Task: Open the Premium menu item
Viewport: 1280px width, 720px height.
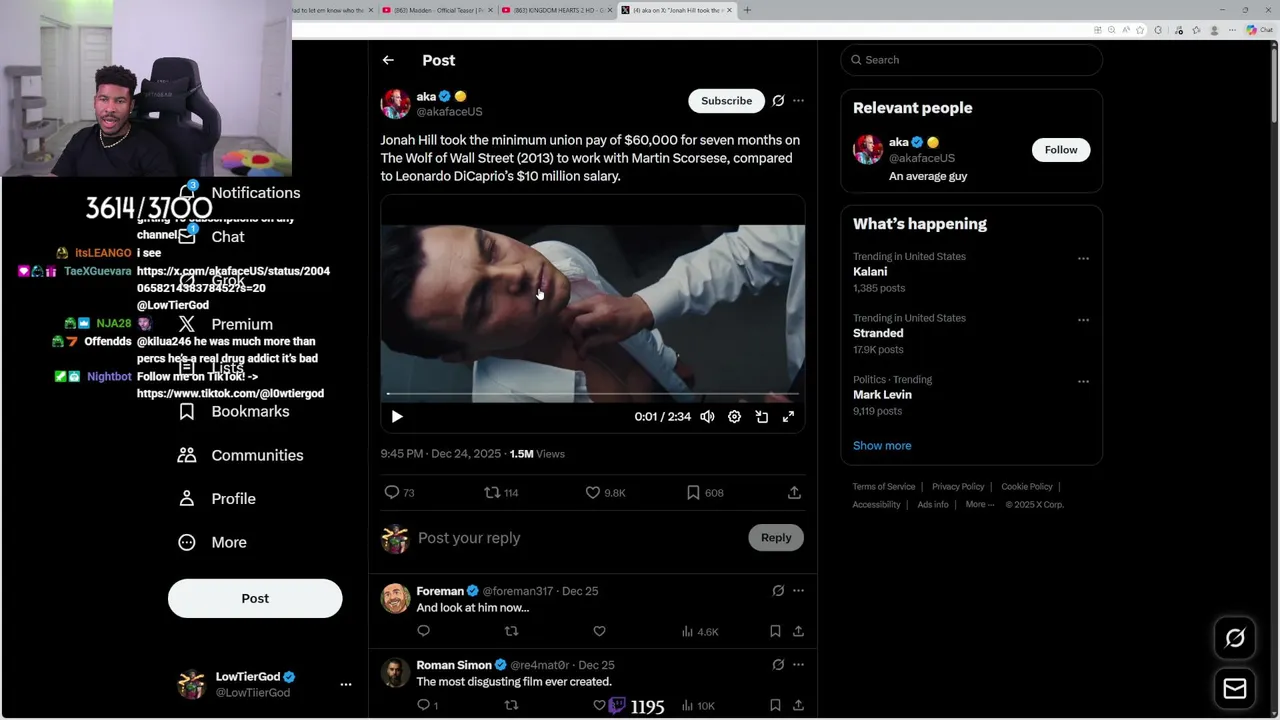Action: tap(226, 324)
